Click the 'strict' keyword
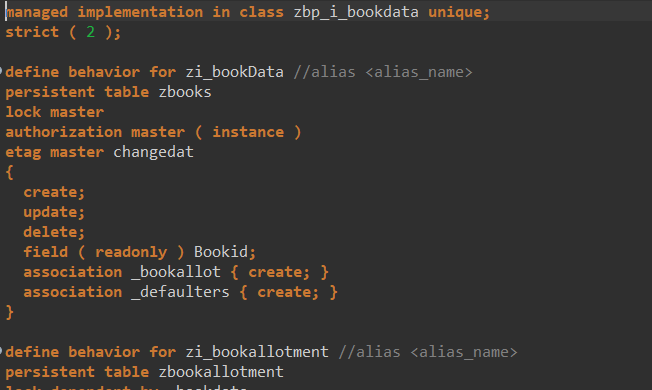 pyautogui.click(x=32, y=32)
